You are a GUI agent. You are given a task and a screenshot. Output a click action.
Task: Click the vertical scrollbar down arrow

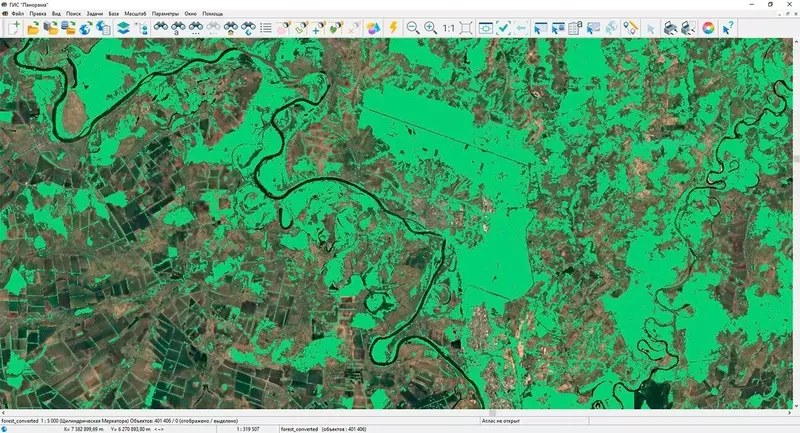(x=796, y=406)
